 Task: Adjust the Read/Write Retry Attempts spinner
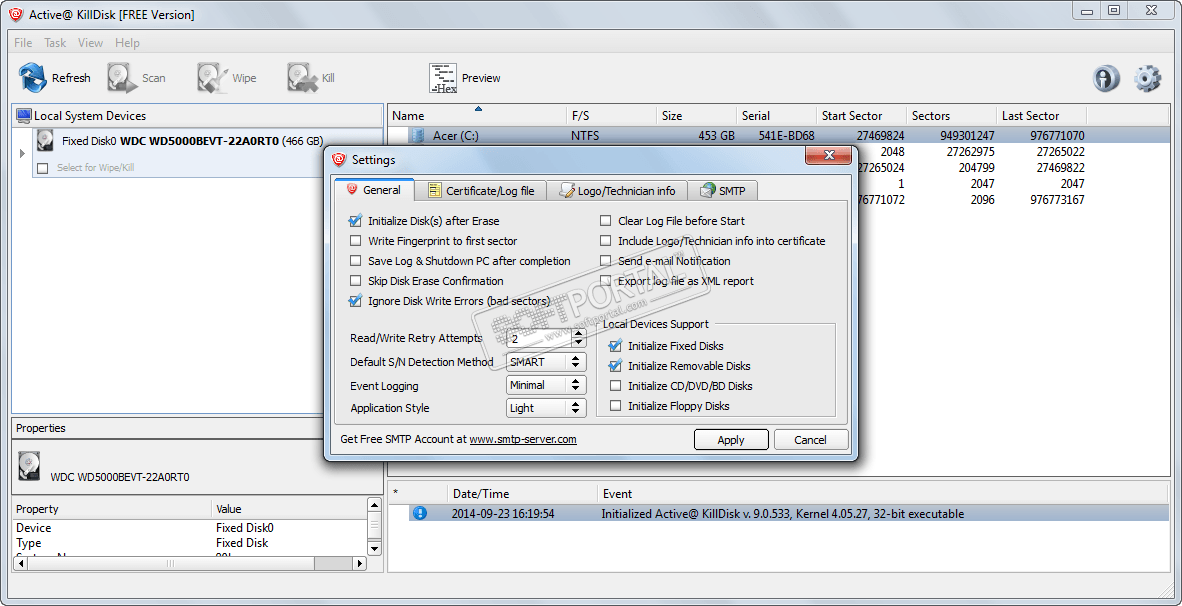tap(576, 338)
